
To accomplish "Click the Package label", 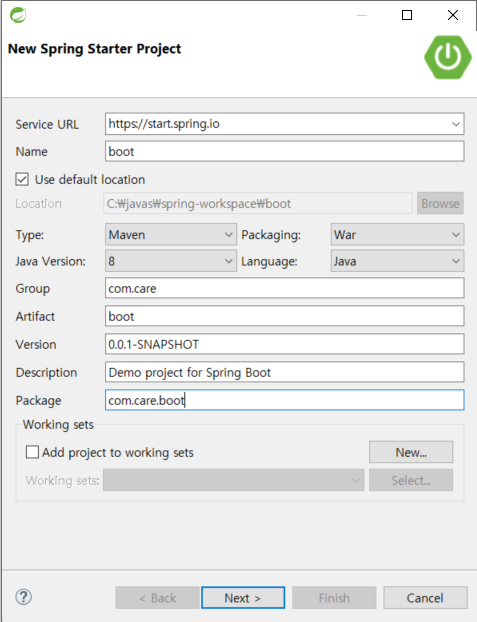I will click(38, 401).
